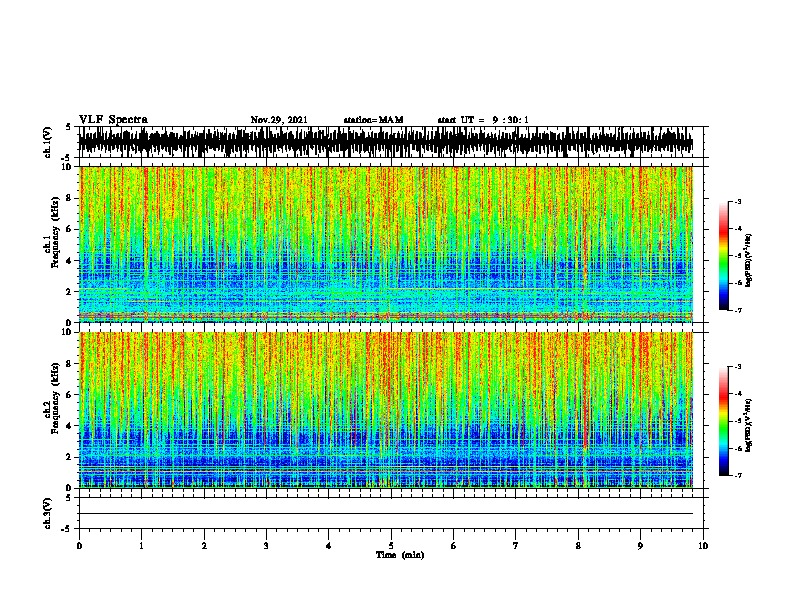The image size is (792, 612).
Task: Click time axis tick label "4"
Action: tap(329, 546)
